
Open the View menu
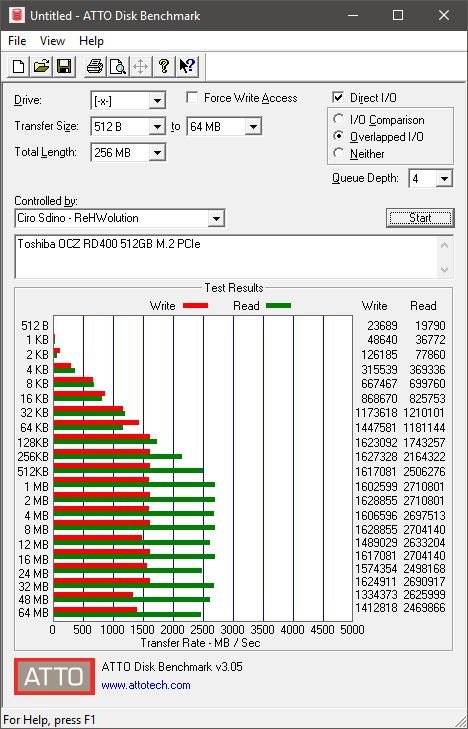pyautogui.click(x=52, y=41)
